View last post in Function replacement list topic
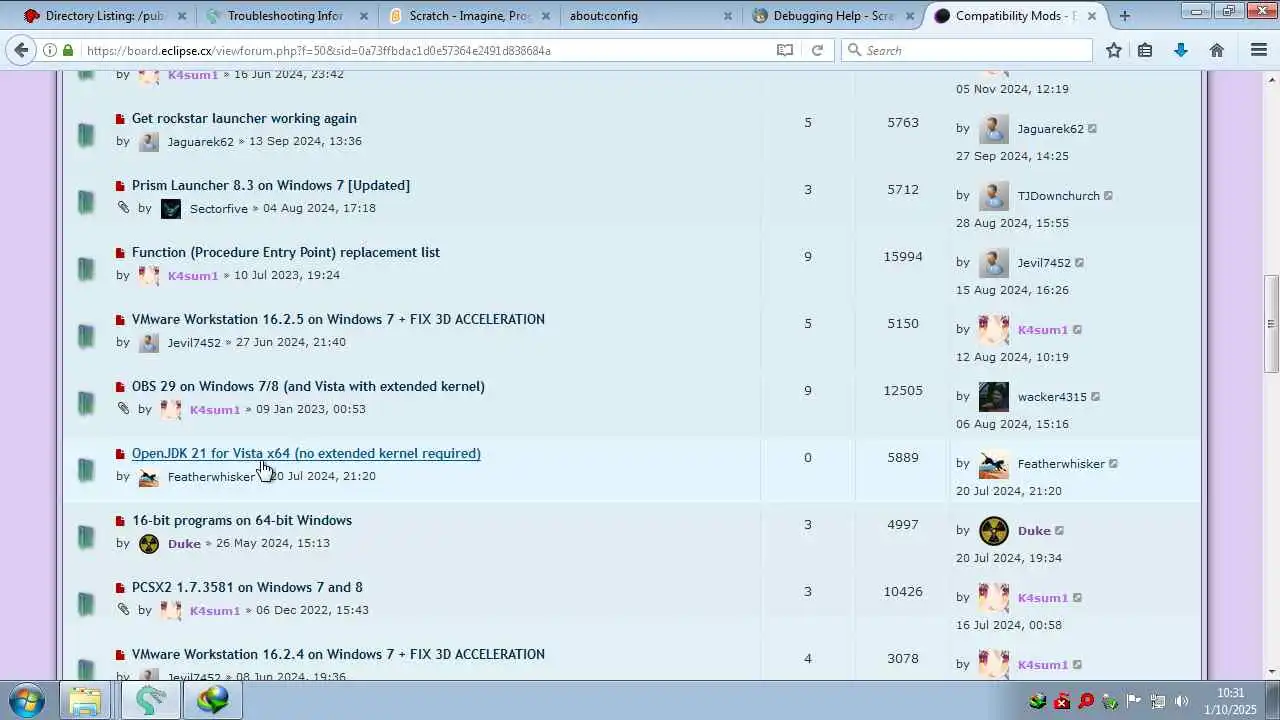This screenshot has height=720, width=1280. pyautogui.click(x=1079, y=263)
